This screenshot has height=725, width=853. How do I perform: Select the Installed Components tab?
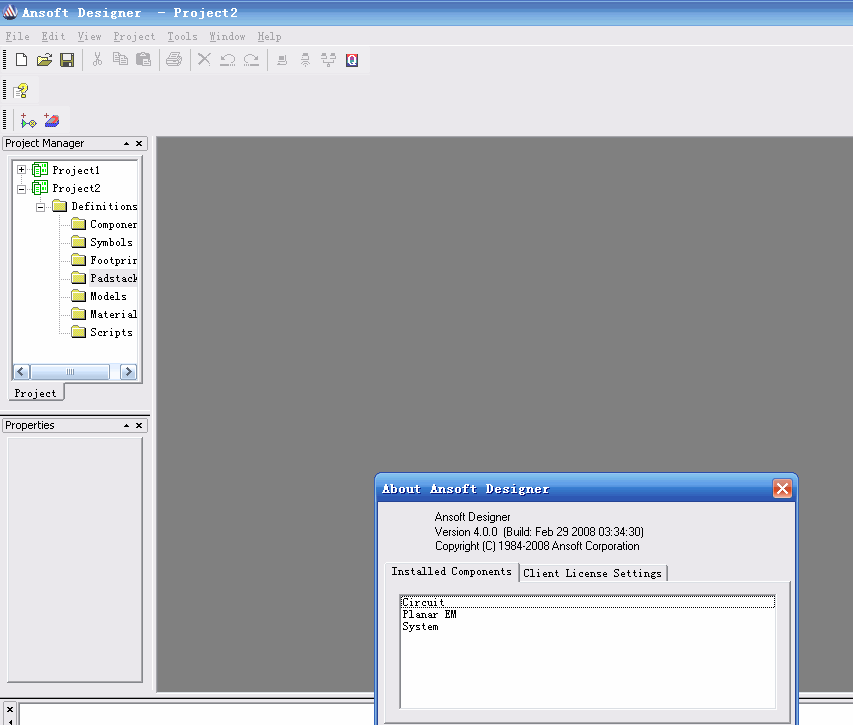click(452, 572)
